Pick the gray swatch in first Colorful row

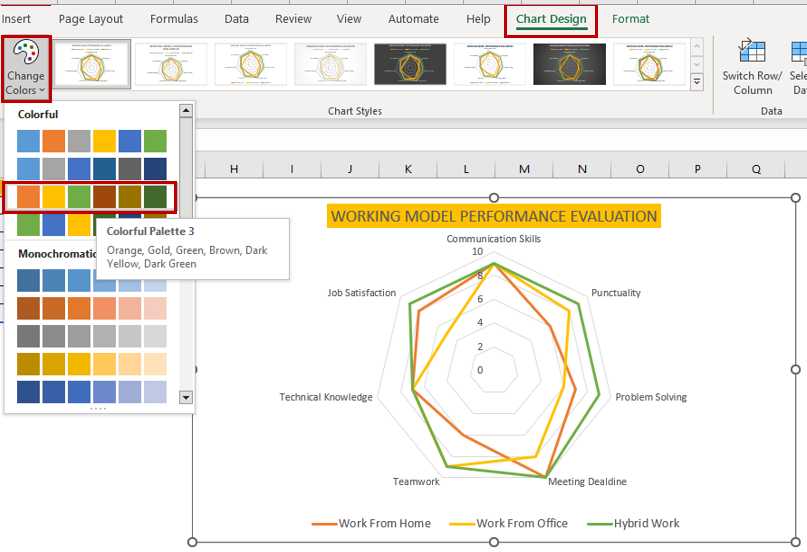[x=79, y=141]
